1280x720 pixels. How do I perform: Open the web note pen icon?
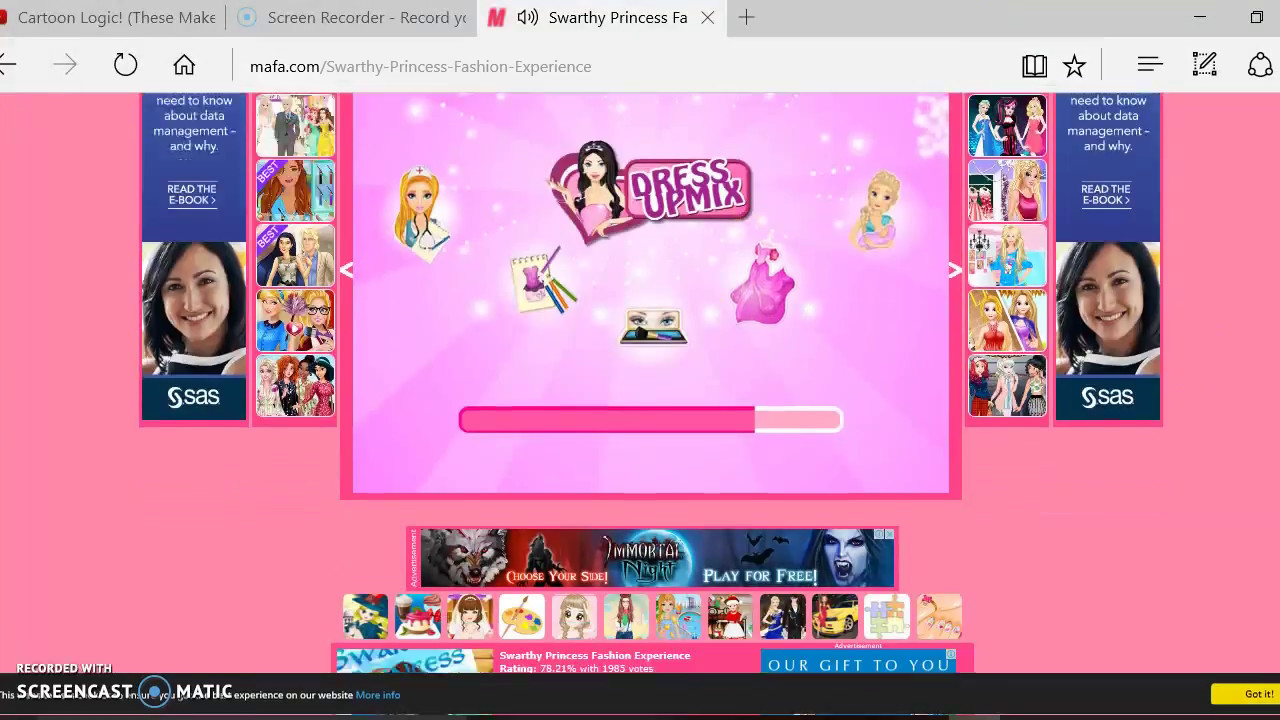pyautogui.click(x=1205, y=65)
